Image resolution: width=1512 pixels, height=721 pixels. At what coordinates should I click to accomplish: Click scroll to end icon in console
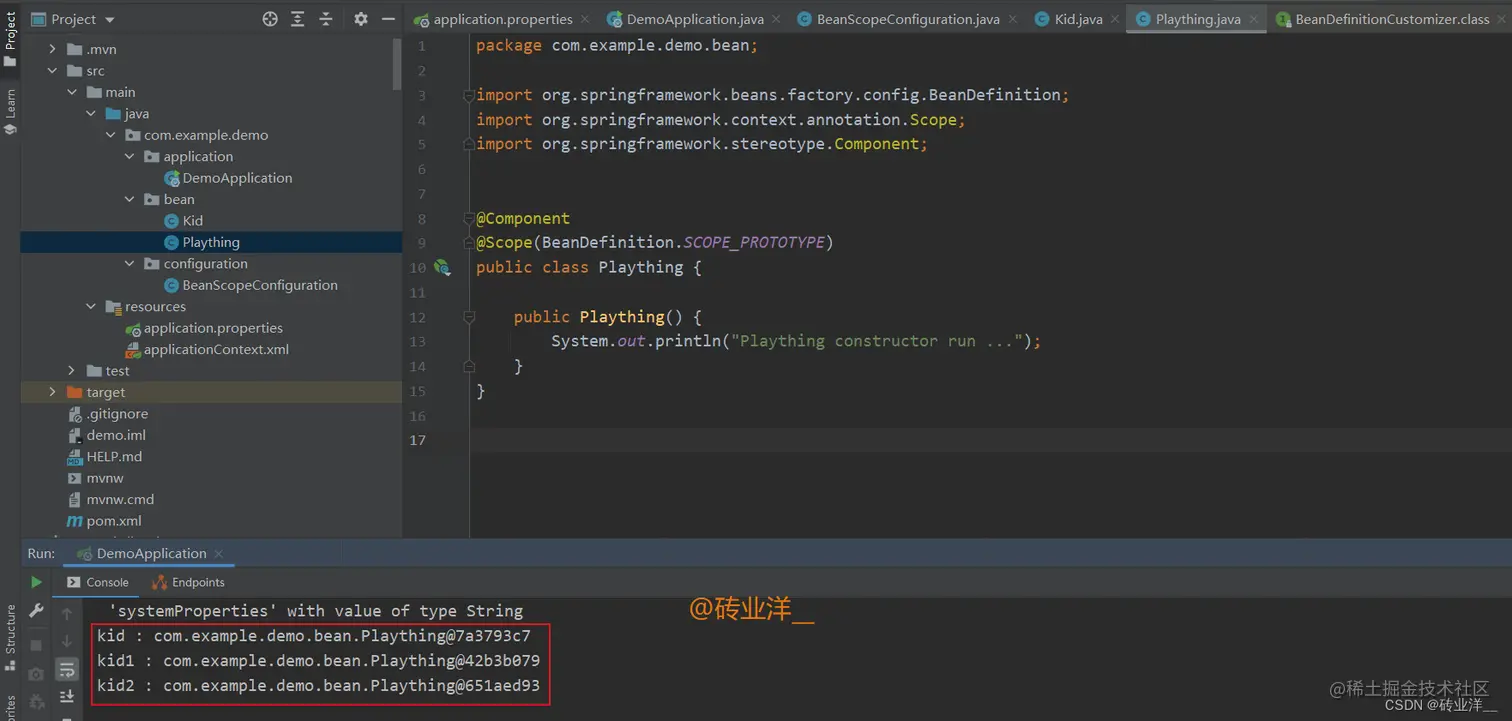coord(67,696)
